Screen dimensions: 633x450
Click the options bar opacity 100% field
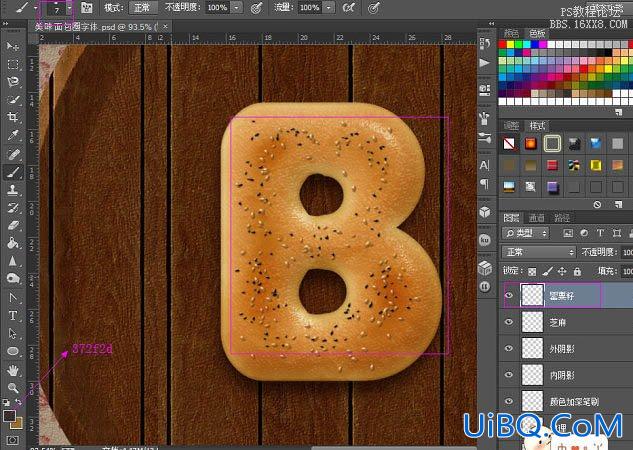218,7
